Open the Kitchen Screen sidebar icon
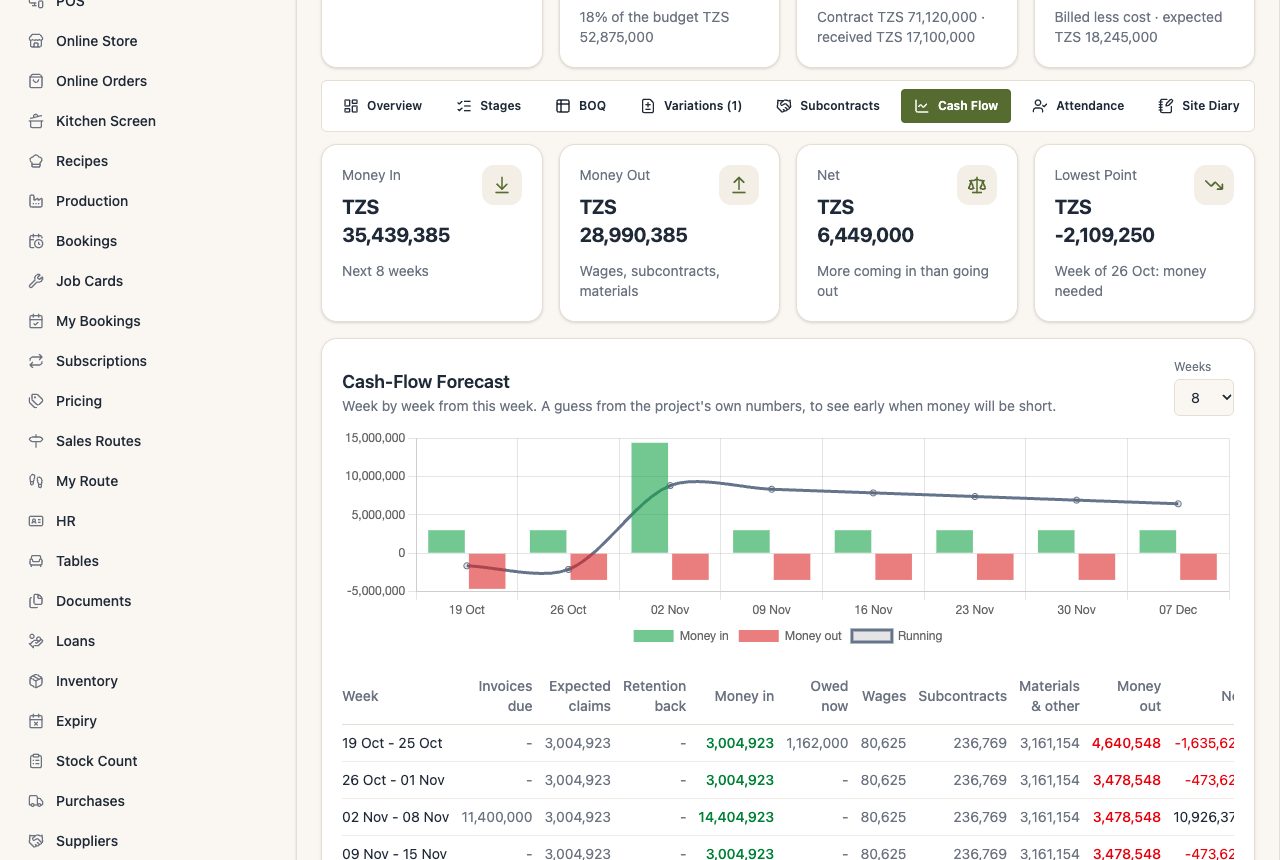Image resolution: width=1280 pixels, height=860 pixels. pos(36,121)
